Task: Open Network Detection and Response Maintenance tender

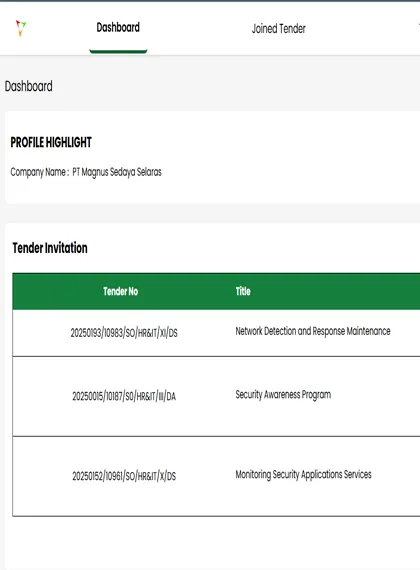Action: pos(313,331)
